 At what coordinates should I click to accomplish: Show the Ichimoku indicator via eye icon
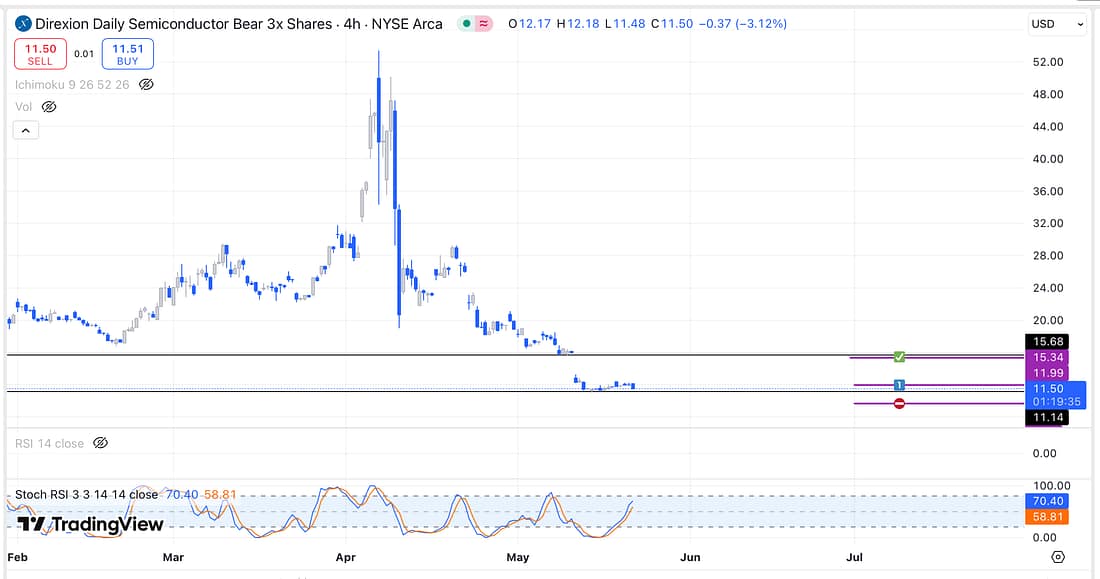coord(146,85)
